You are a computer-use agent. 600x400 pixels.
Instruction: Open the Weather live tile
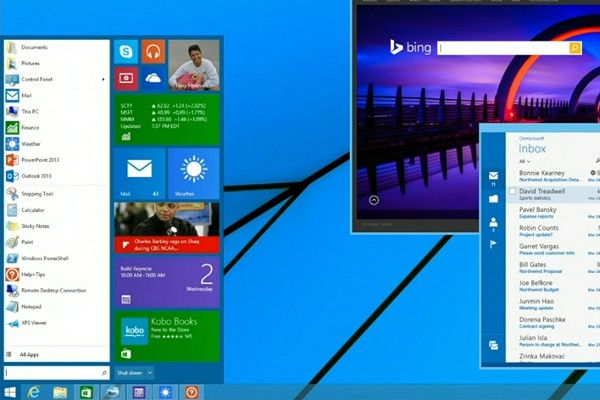pos(194,174)
